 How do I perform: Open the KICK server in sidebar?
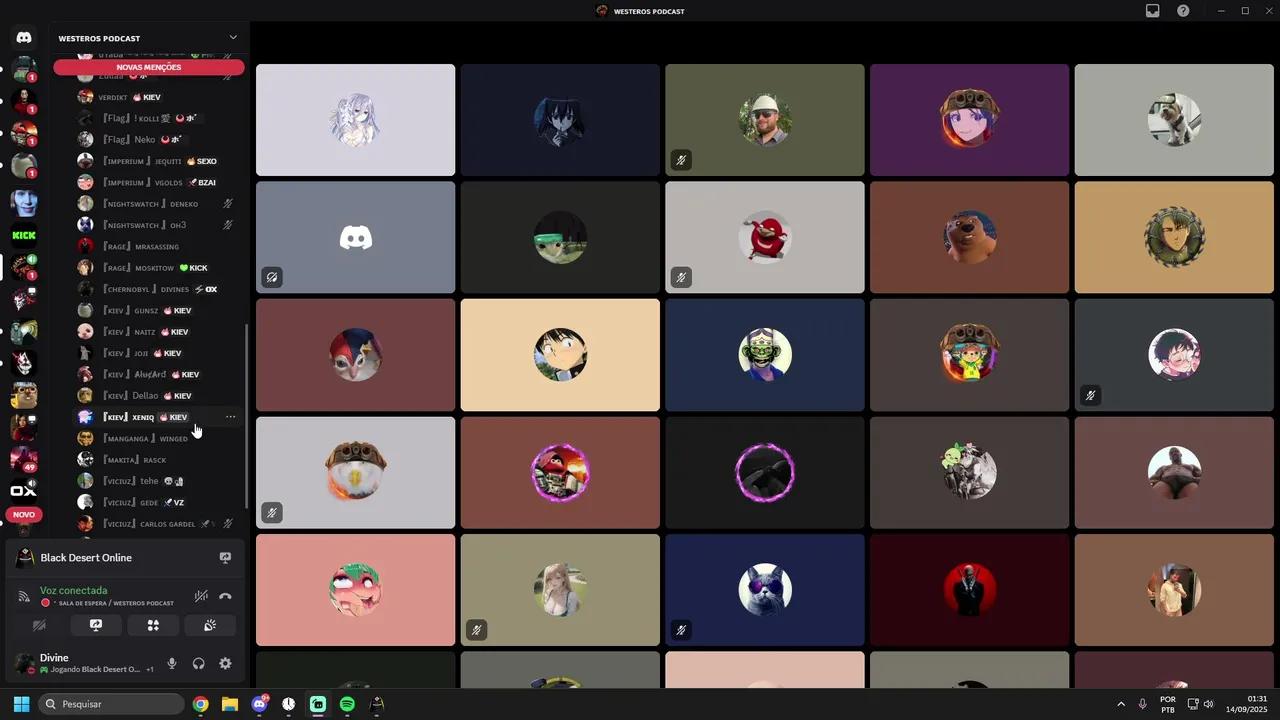[x=24, y=235]
